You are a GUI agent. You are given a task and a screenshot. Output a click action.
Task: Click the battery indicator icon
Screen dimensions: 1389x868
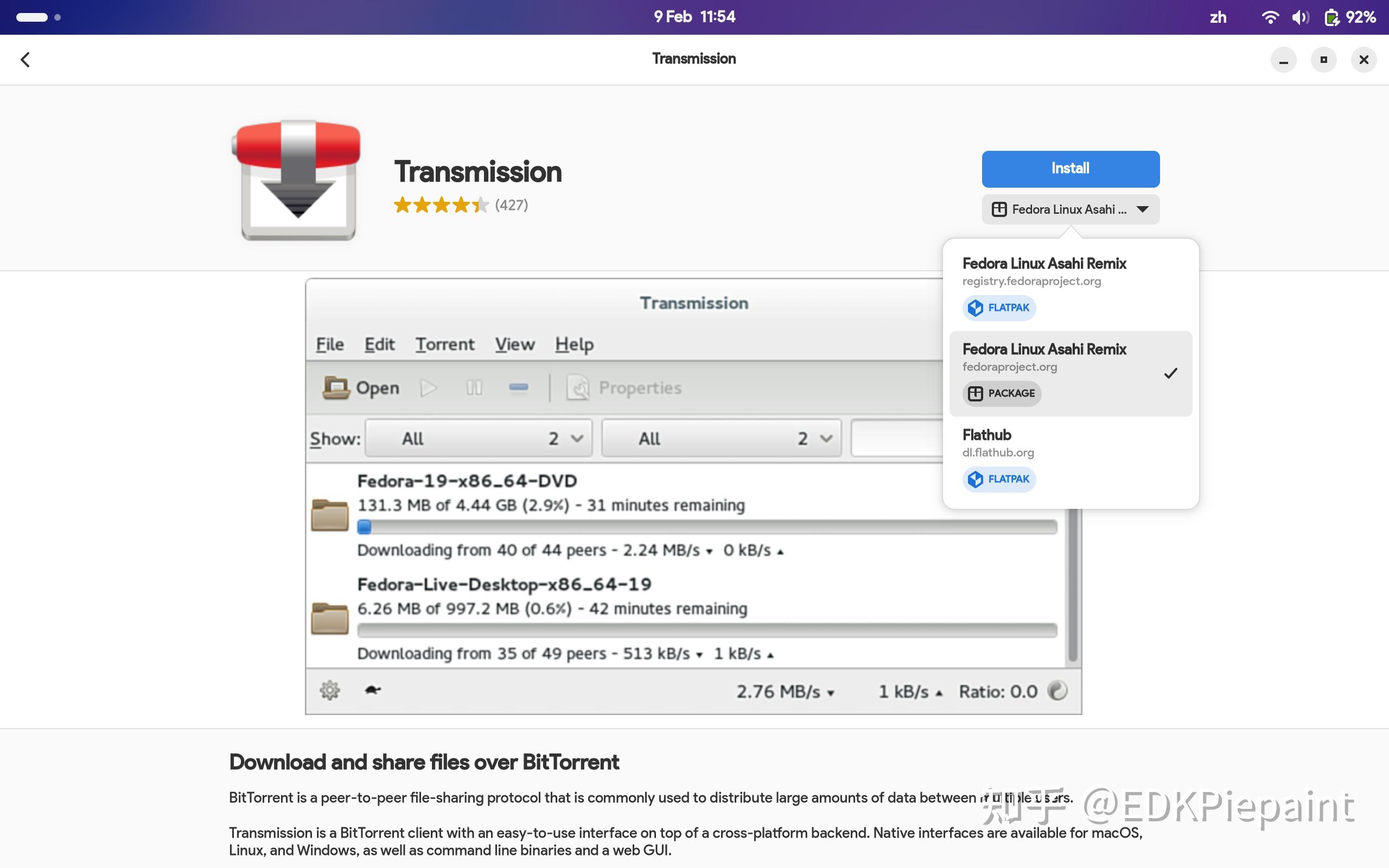coord(1330,17)
